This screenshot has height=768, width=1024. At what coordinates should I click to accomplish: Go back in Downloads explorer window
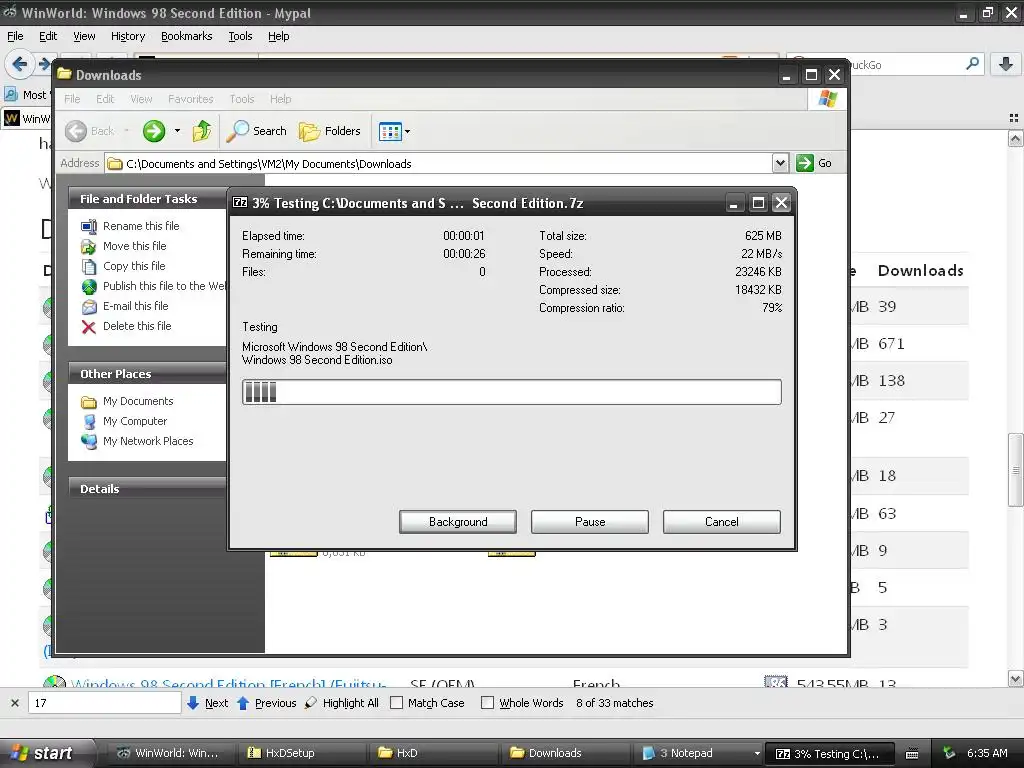point(90,131)
